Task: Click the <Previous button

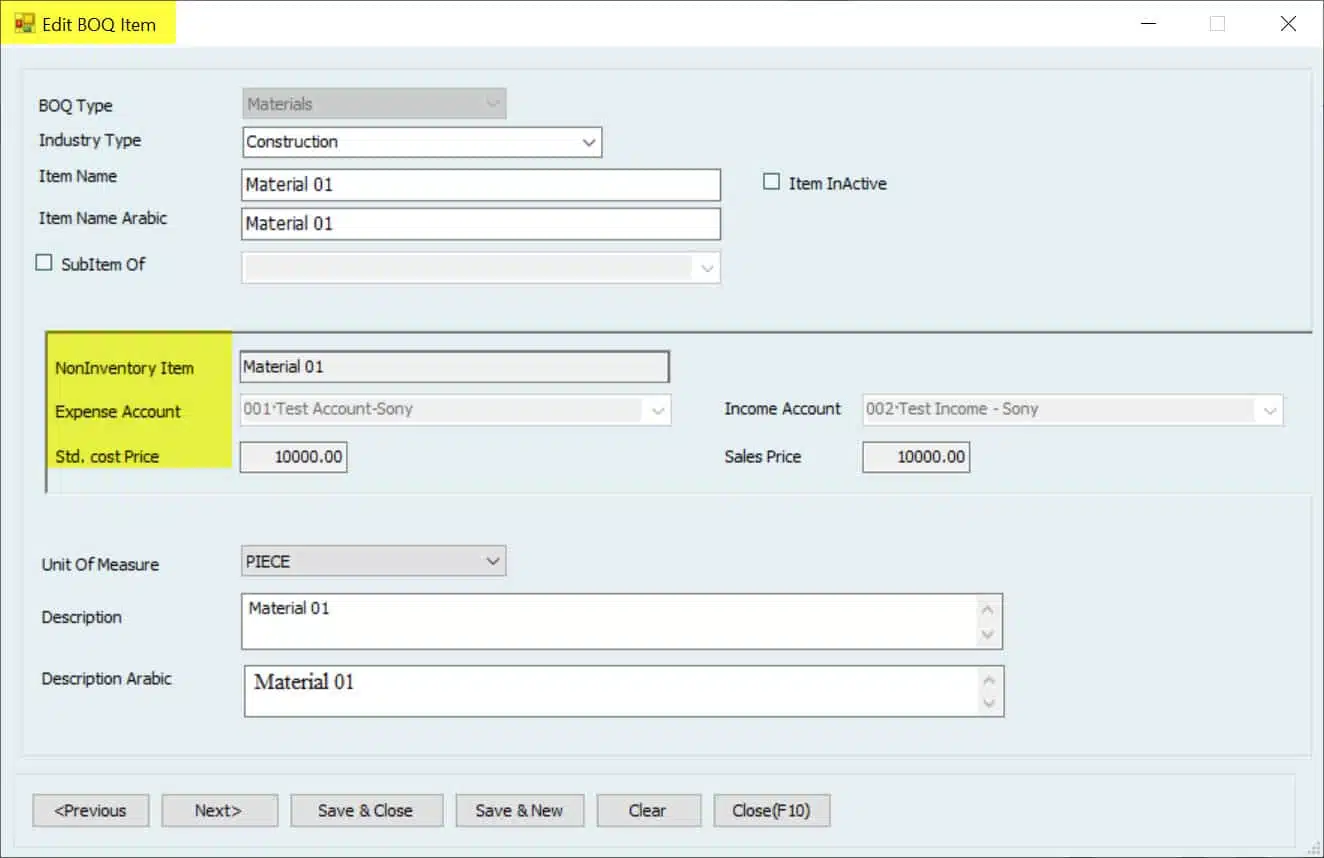Action: (91, 811)
